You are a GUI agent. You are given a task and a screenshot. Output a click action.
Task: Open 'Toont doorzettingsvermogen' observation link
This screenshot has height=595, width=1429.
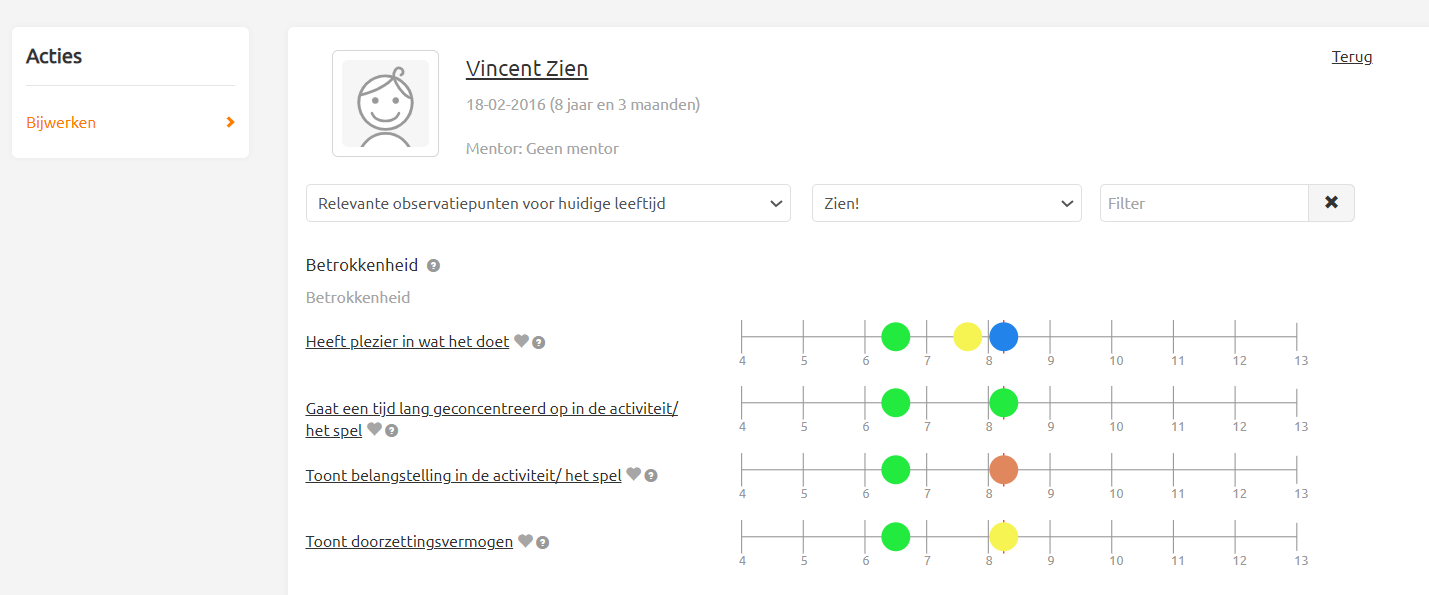point(409,541)
